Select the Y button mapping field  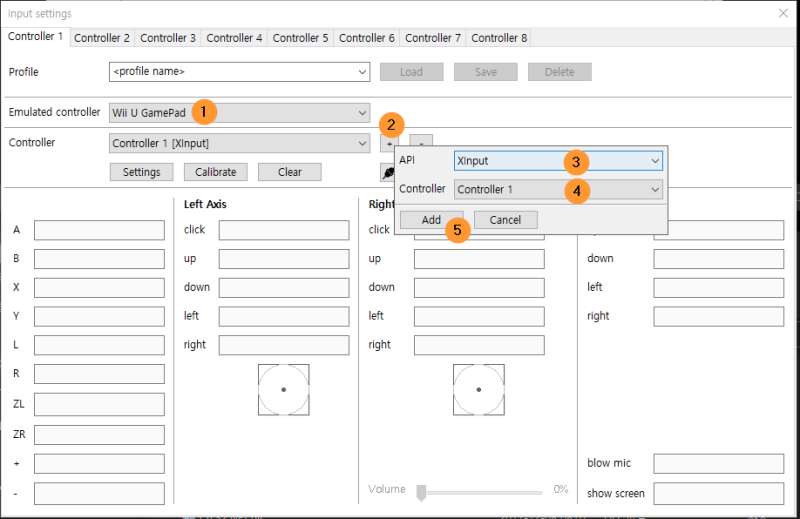[99, 316]
